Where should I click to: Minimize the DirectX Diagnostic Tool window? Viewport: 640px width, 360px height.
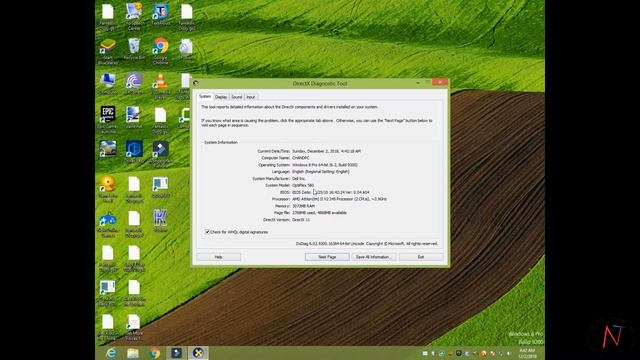click(x=418, y=83)
